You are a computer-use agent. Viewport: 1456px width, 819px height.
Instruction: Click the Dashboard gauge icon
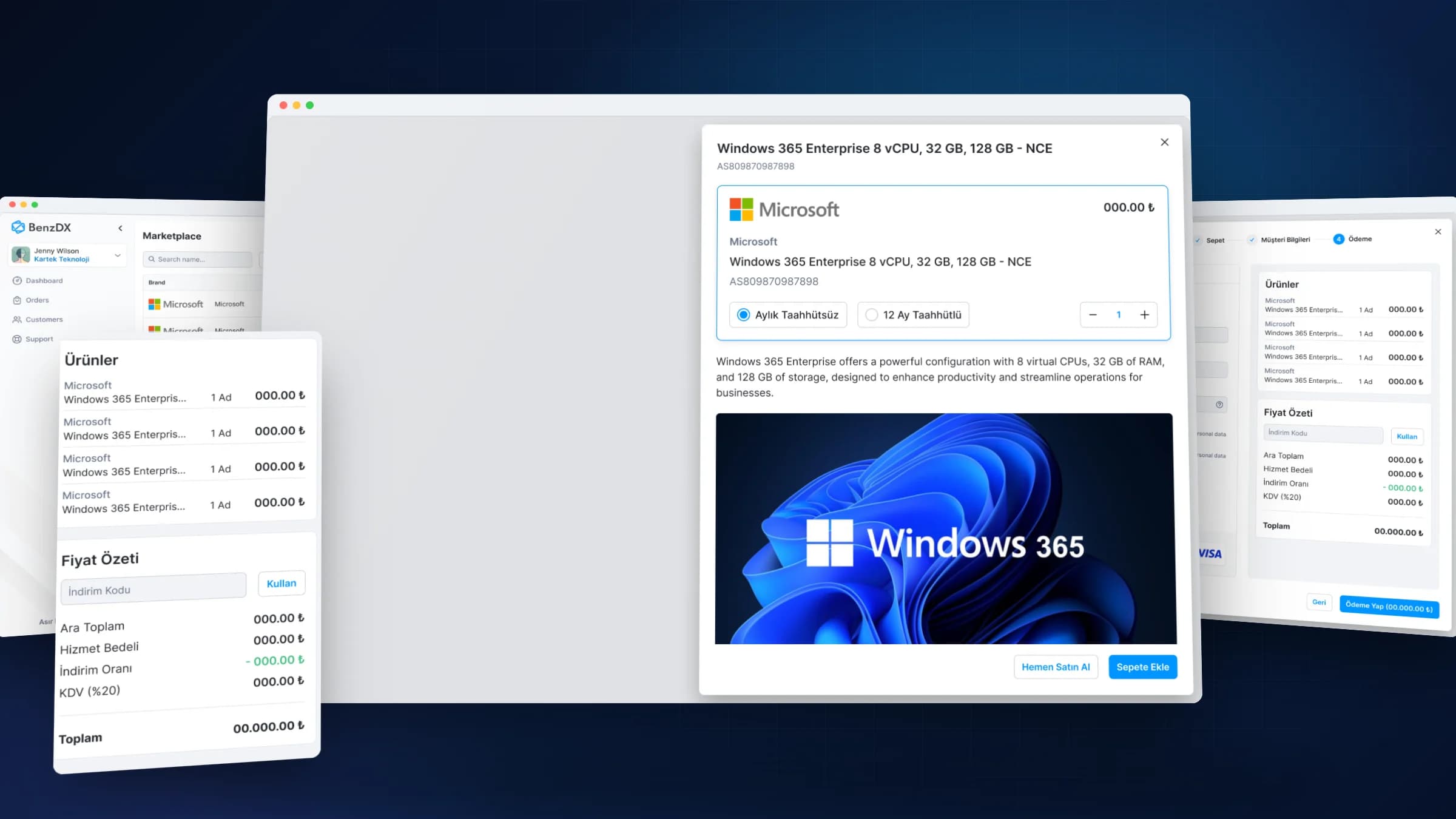(17, 280)
